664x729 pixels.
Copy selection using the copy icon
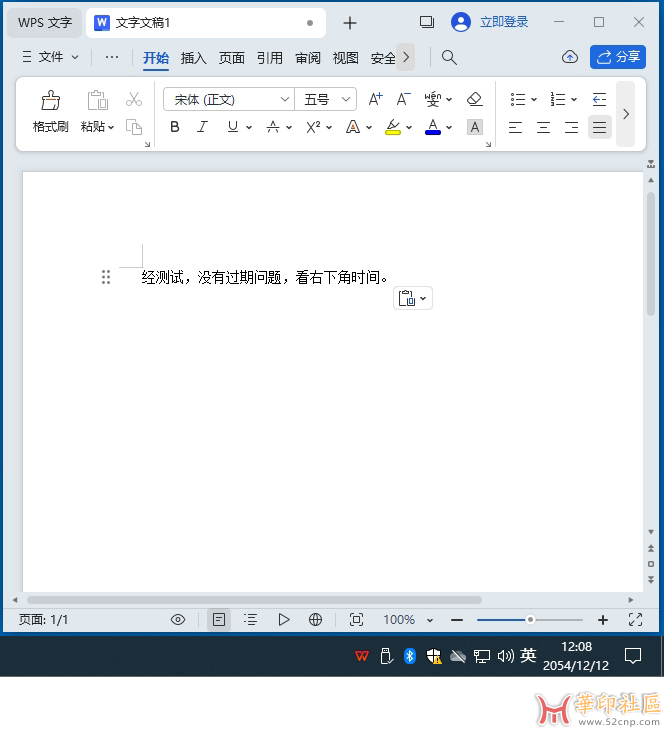[134, 127]
